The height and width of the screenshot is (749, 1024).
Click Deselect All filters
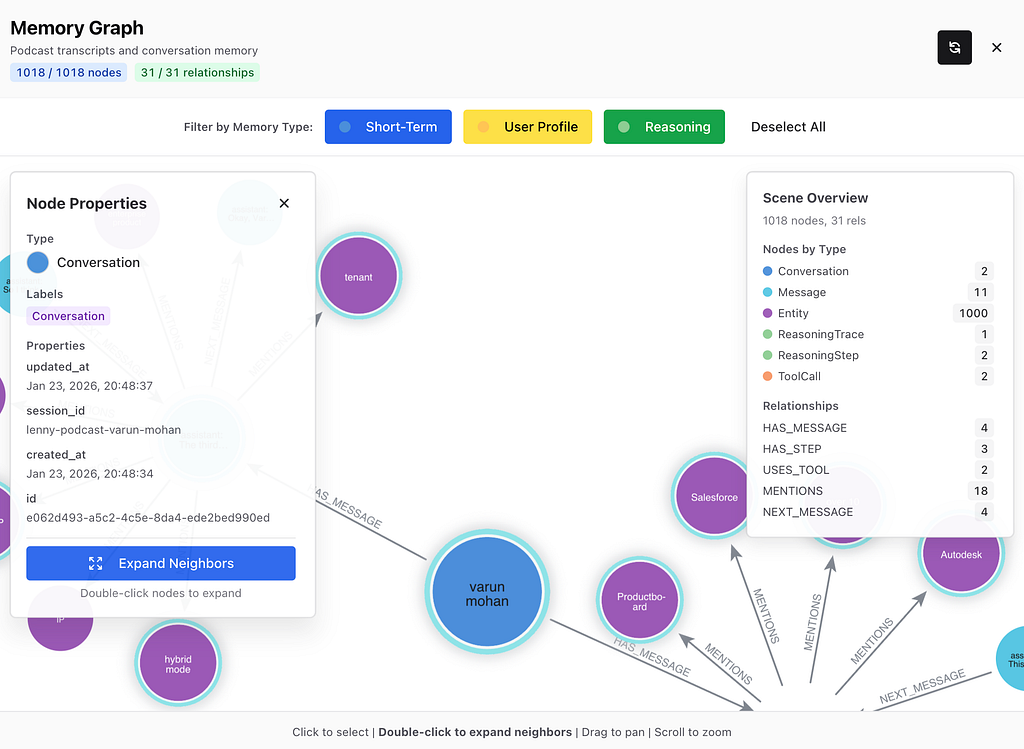[x=788, y=127]
